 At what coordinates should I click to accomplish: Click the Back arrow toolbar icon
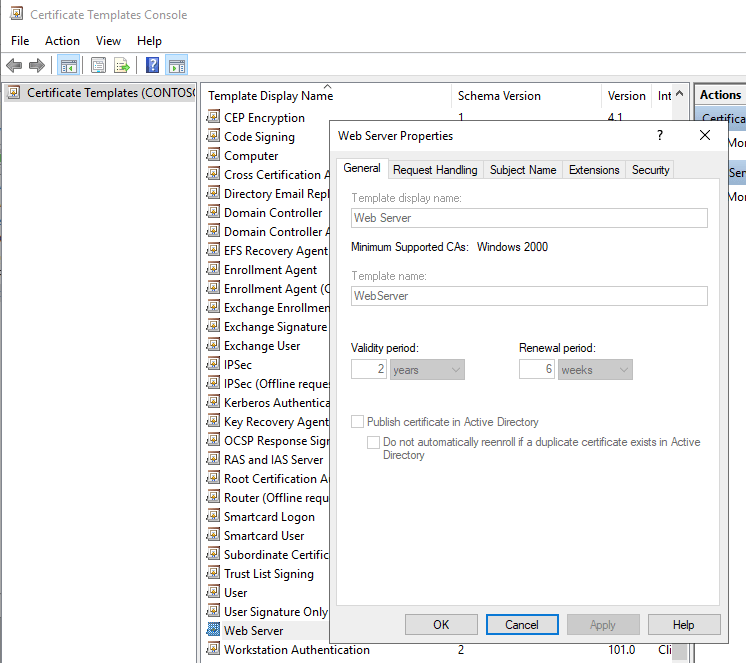coord(14,66)
